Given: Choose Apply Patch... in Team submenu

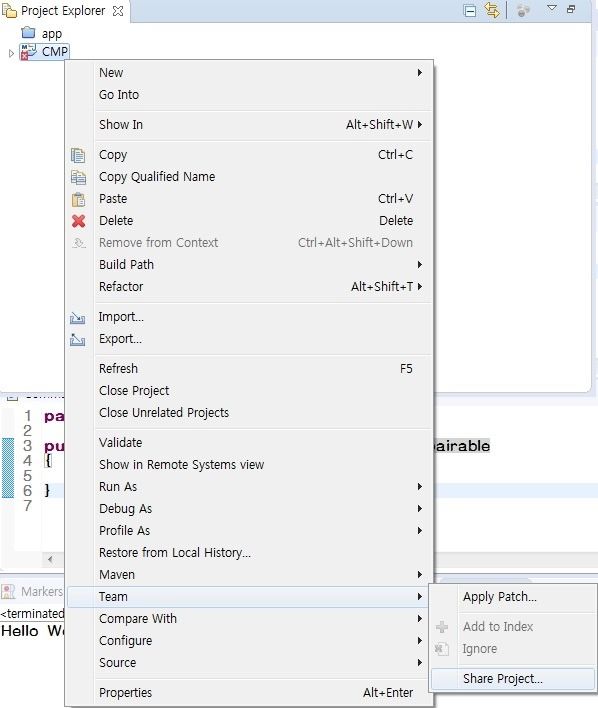Looking at the screenshot, I should pos(513,597).
